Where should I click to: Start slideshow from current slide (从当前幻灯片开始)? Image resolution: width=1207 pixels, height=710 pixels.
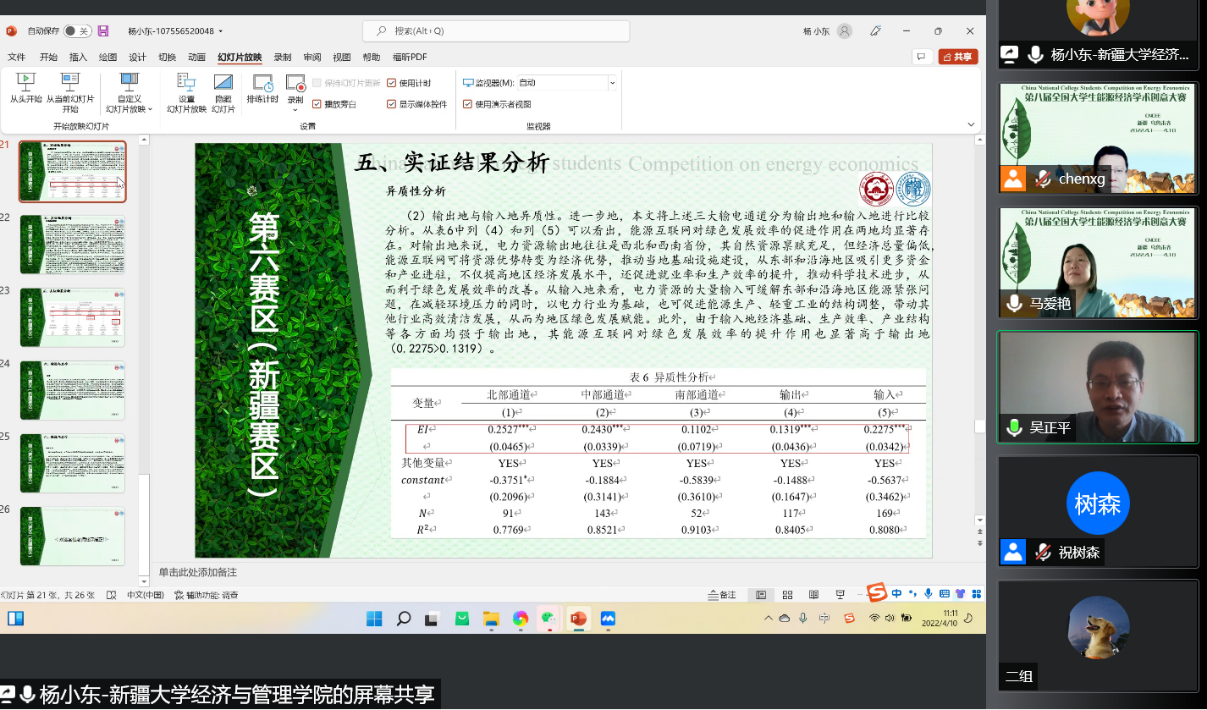pyautogui.click(x=70, y=92)
